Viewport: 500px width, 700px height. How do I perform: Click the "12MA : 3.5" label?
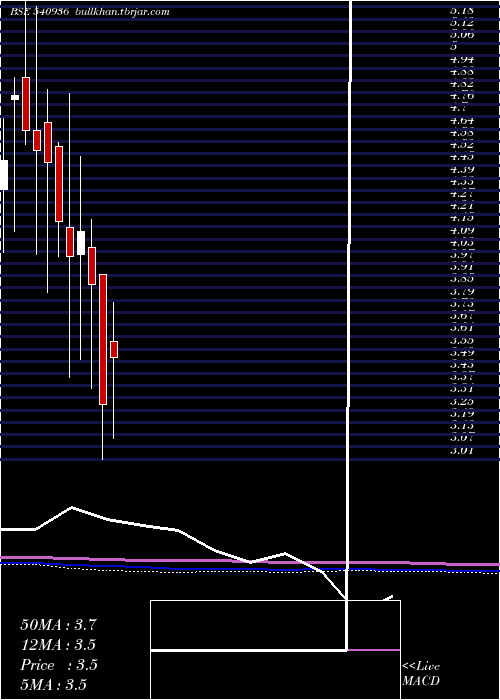click(58, 645)
